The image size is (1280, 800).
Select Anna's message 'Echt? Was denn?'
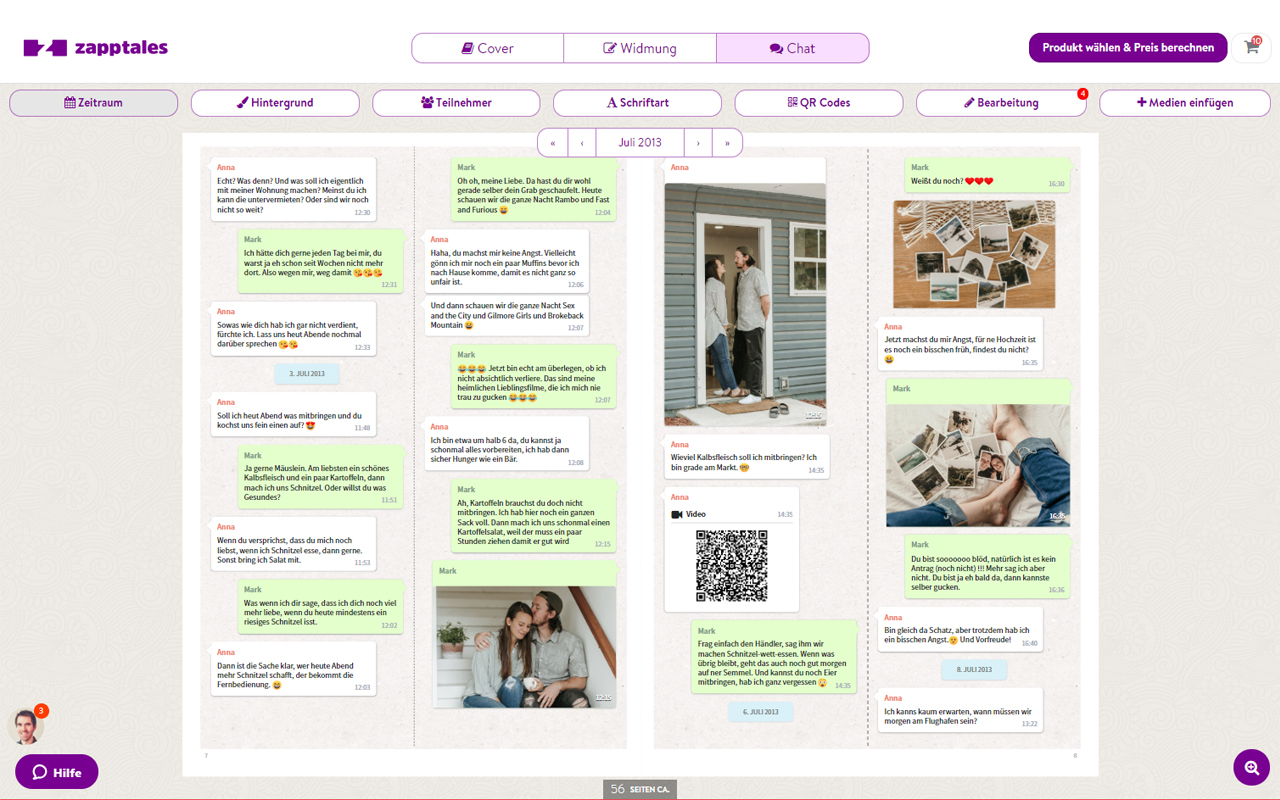(294, 189)
